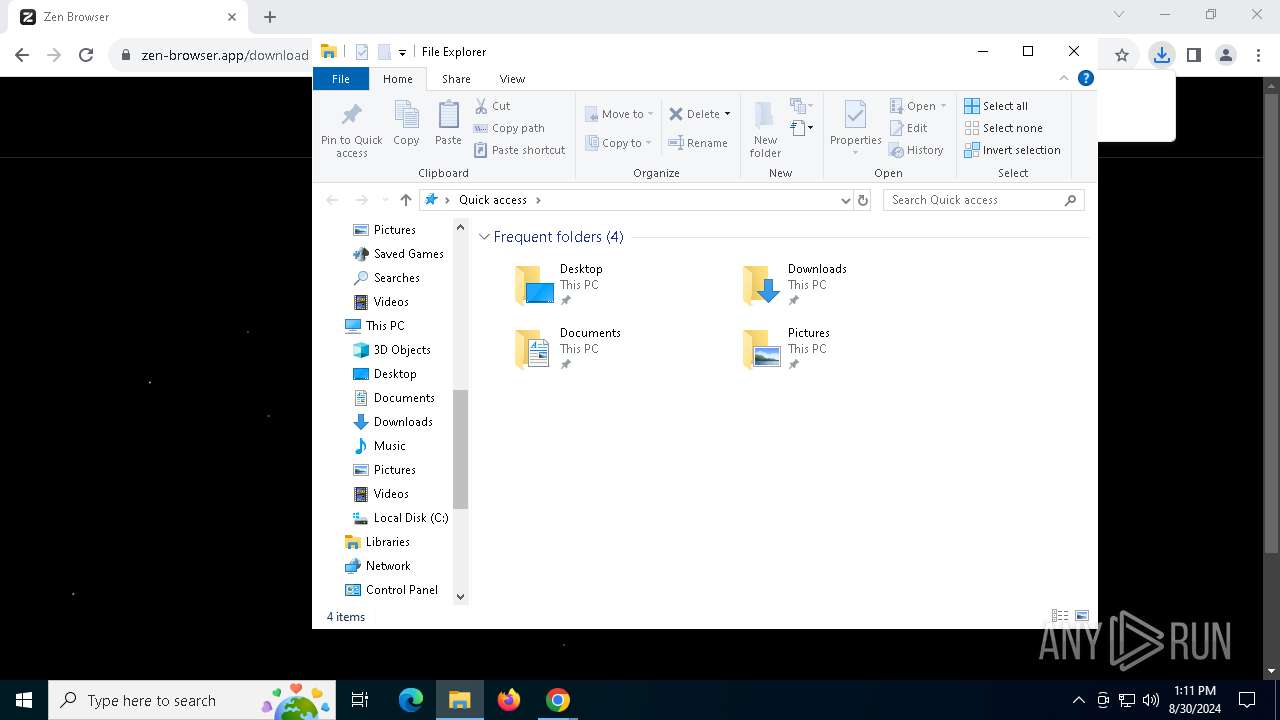Open the Recent locations dropdown arrow

click(384, 200)
